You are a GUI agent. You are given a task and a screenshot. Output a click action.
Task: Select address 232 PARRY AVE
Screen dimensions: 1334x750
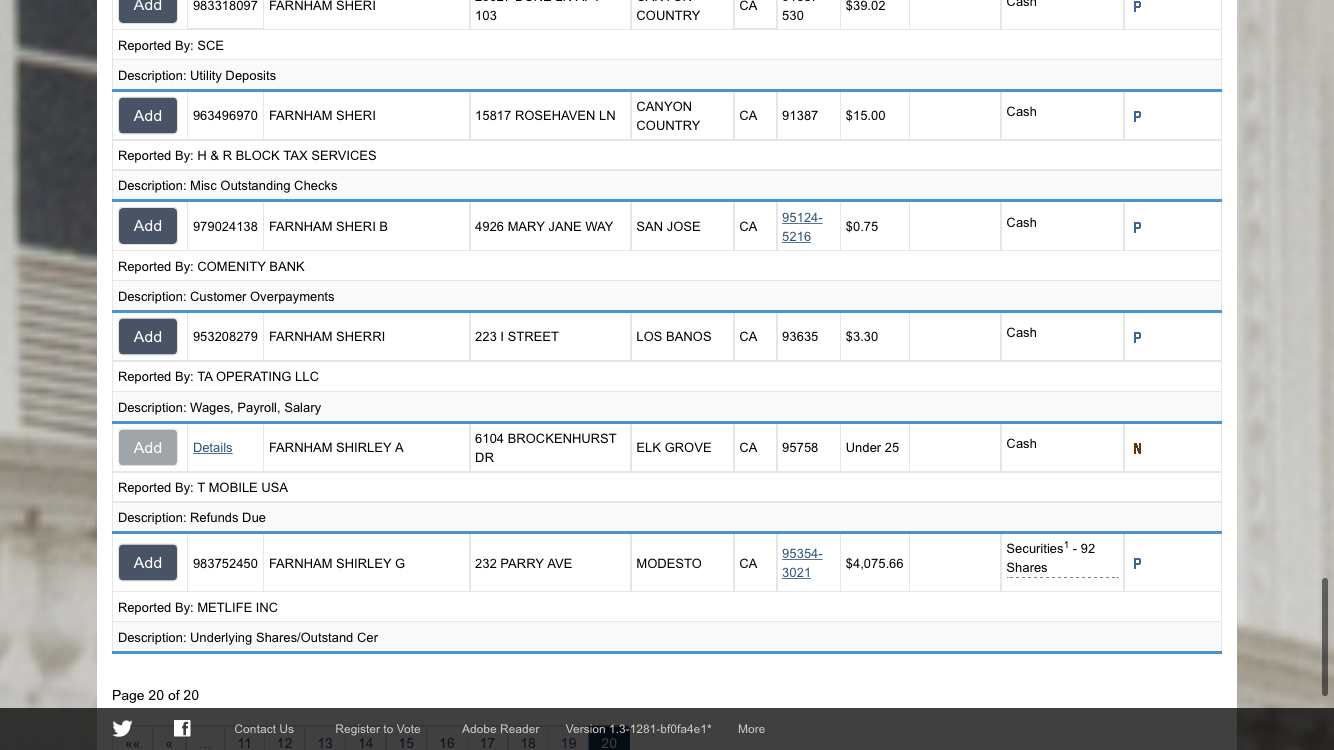click(x=523, y=564)
